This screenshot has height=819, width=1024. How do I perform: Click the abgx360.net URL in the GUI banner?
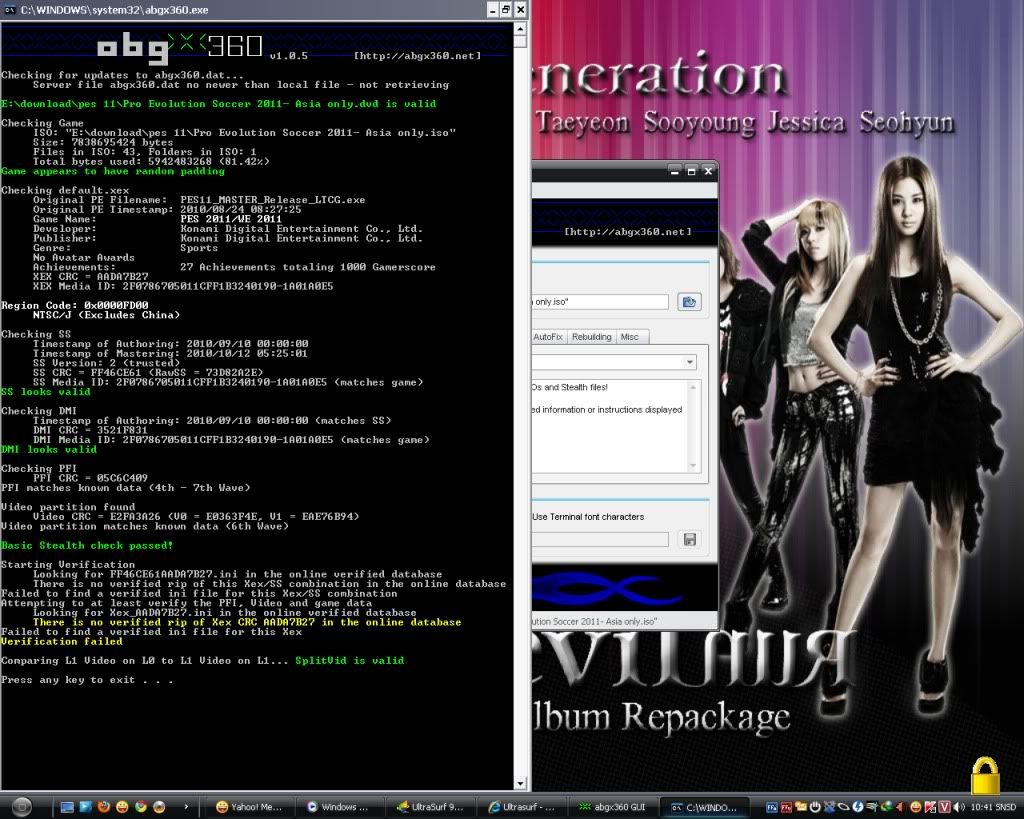[x=628, y=232]
